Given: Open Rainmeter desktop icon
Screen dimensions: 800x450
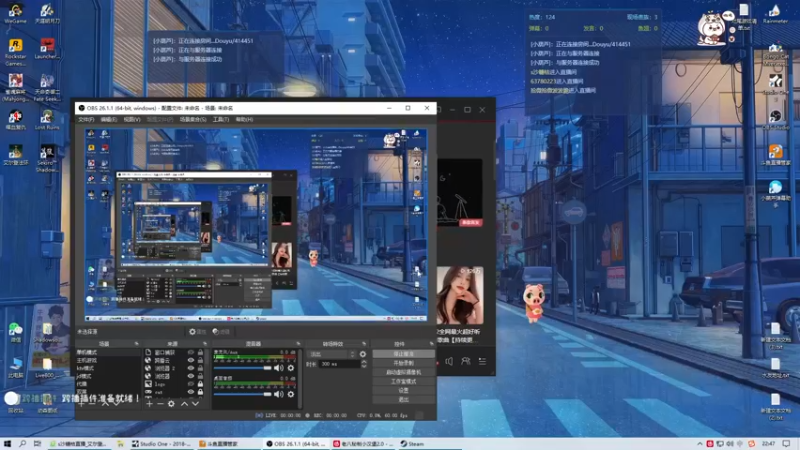Looking at the screenshot, I should pyautogui.click(x=776, y=14).
